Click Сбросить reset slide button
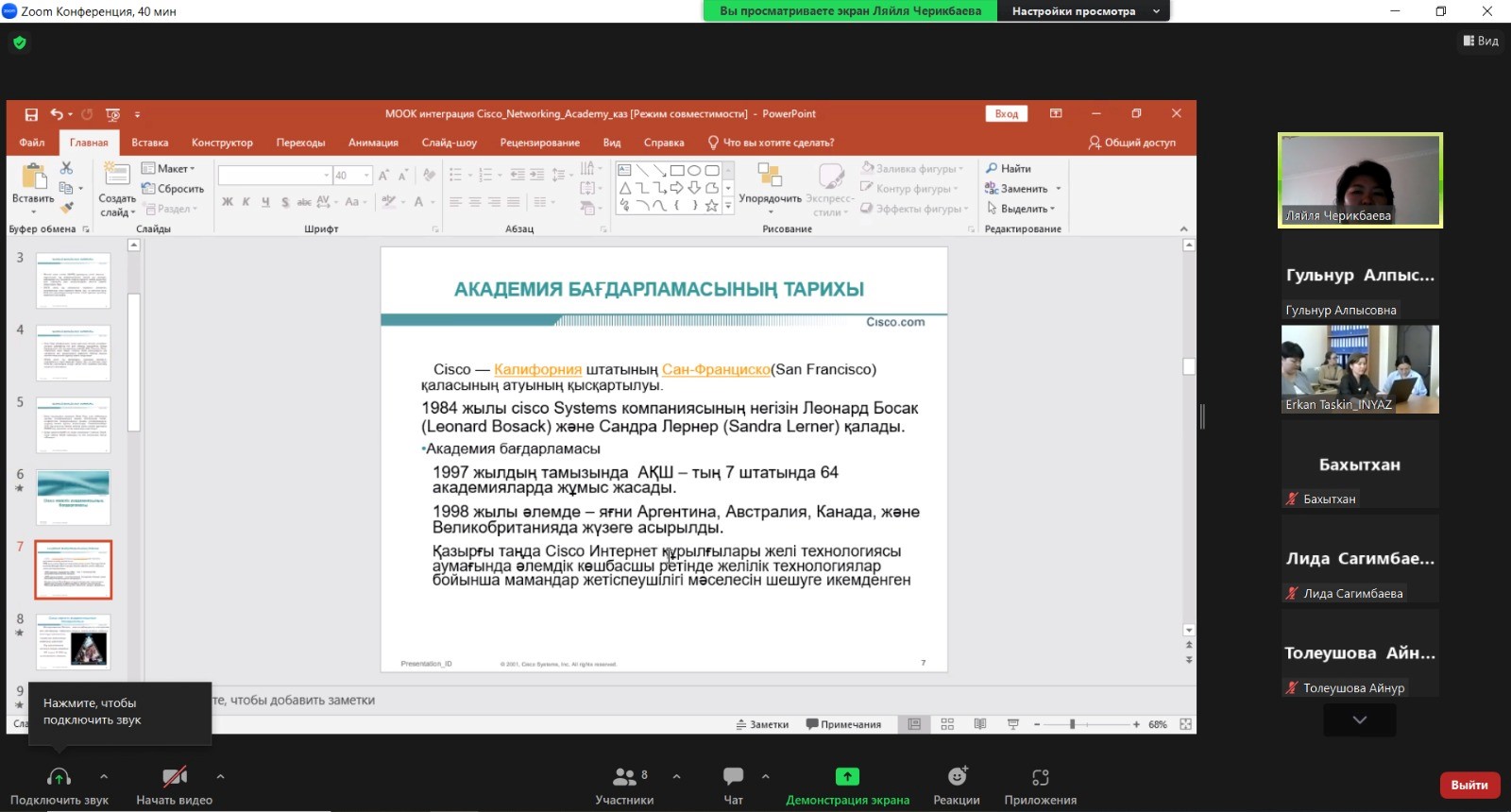Screen dimensions: 1511x812 coord(173,189)
